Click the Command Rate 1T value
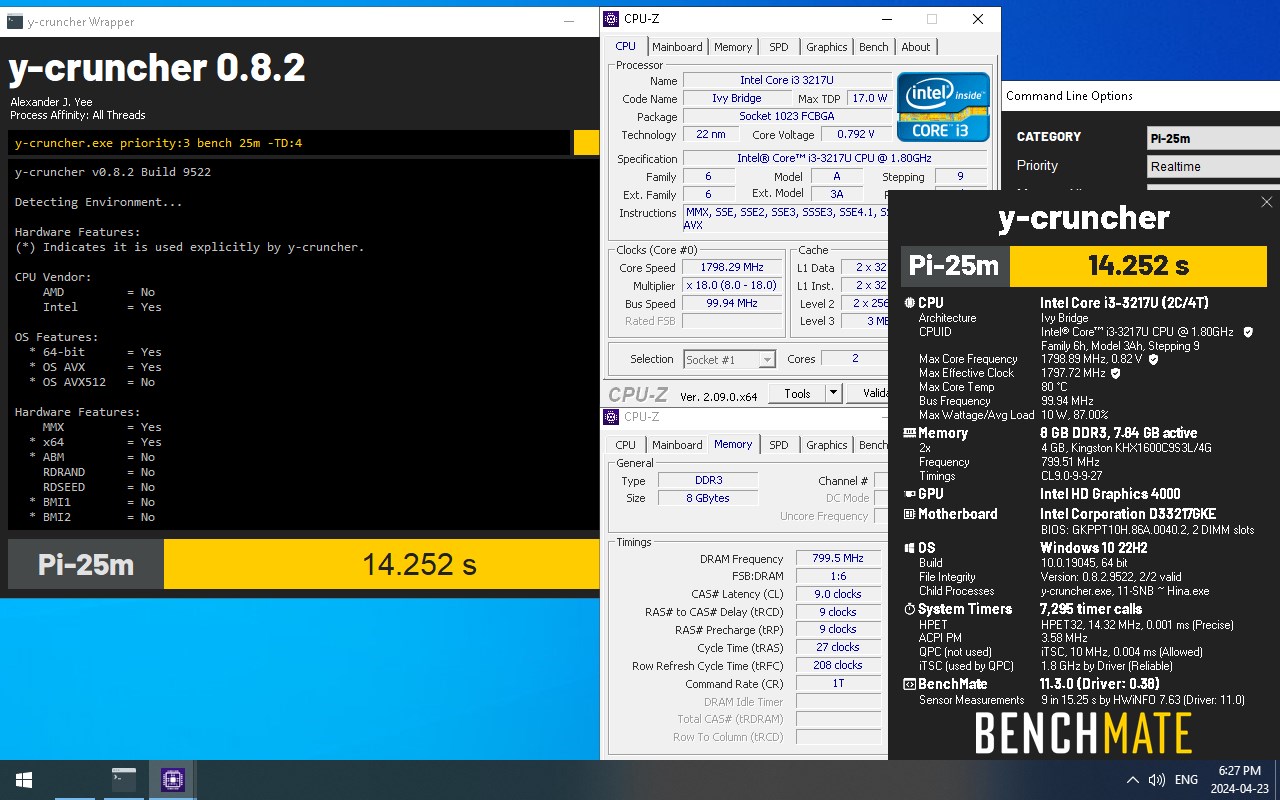1280x800 pixels. [838, 684]
